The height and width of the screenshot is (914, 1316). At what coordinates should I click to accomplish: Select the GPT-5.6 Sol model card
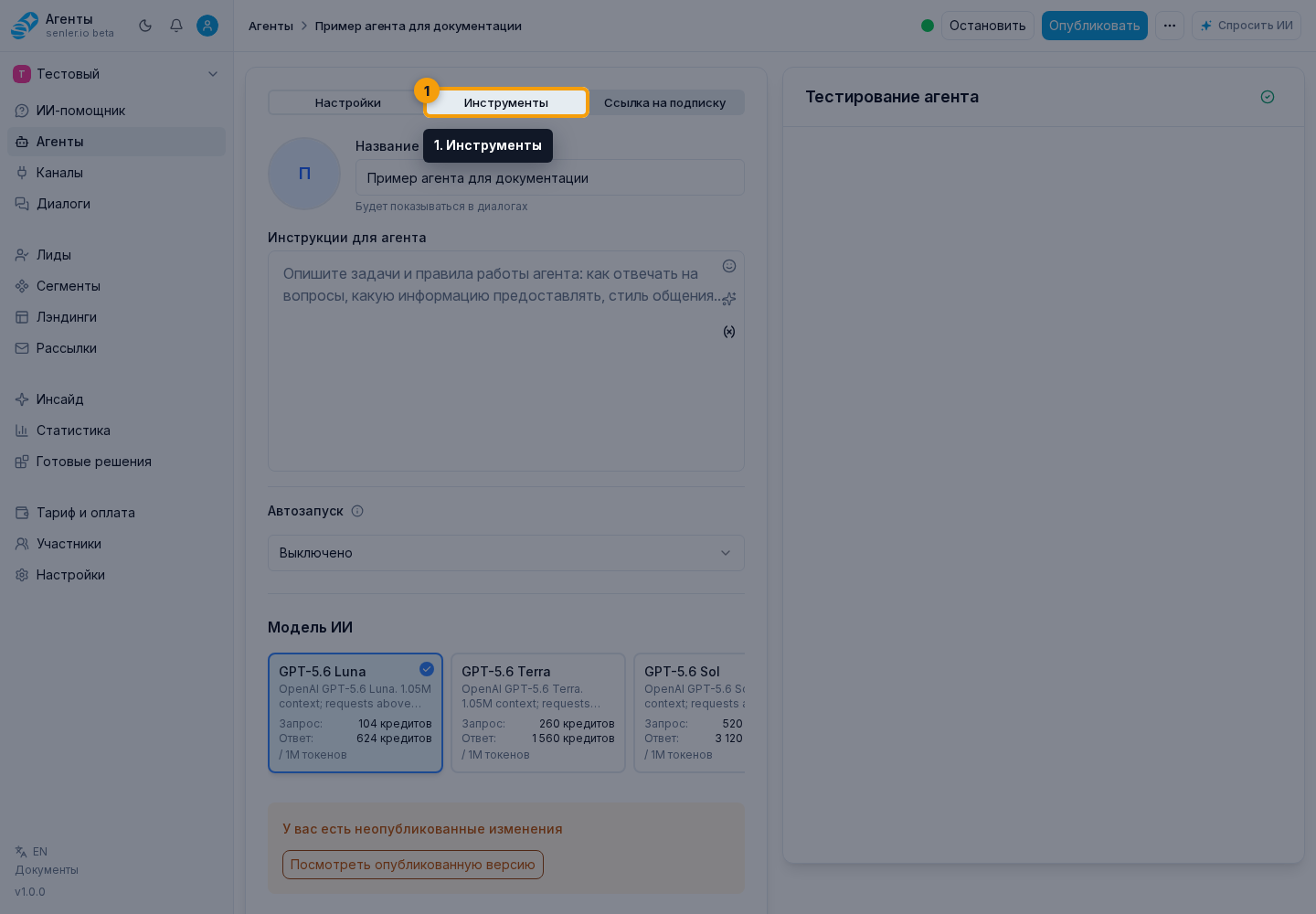tap(690, 713)
